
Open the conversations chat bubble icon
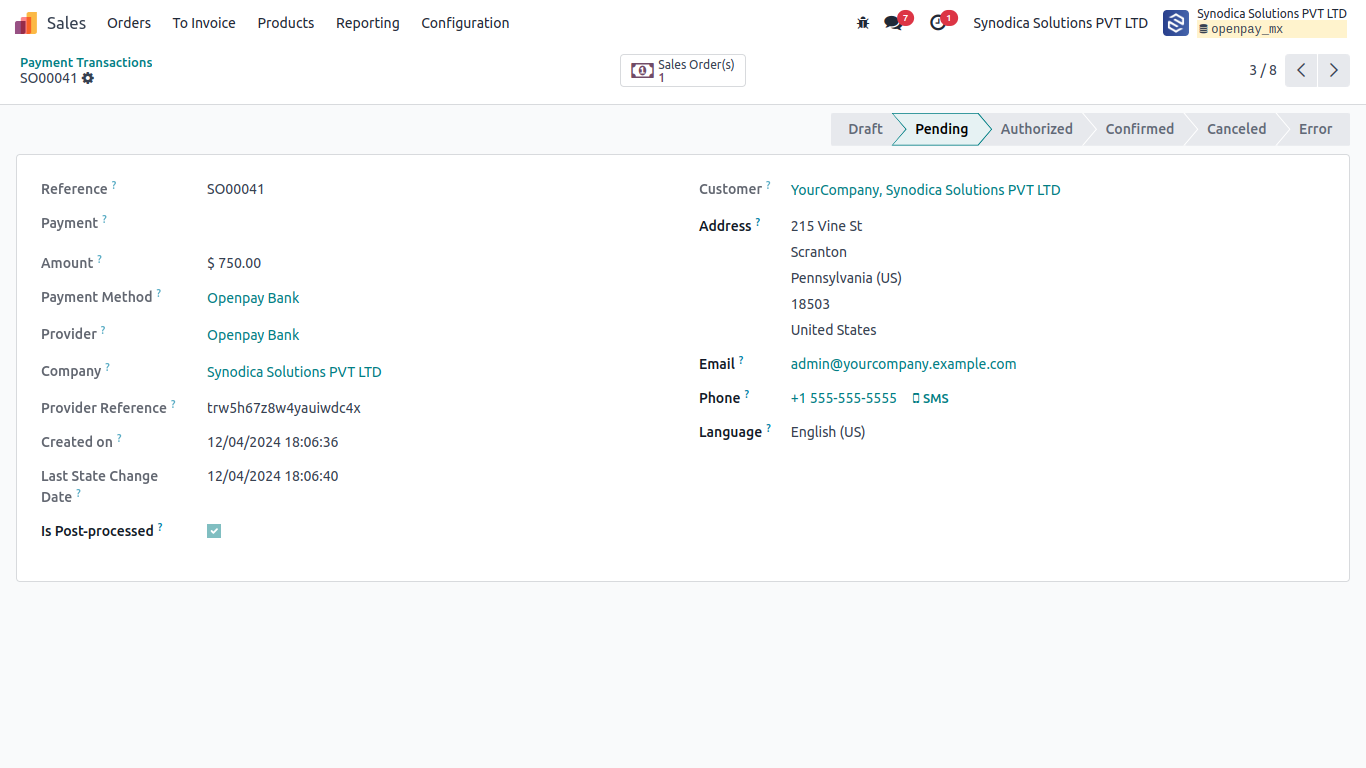(x=893, y=23)
